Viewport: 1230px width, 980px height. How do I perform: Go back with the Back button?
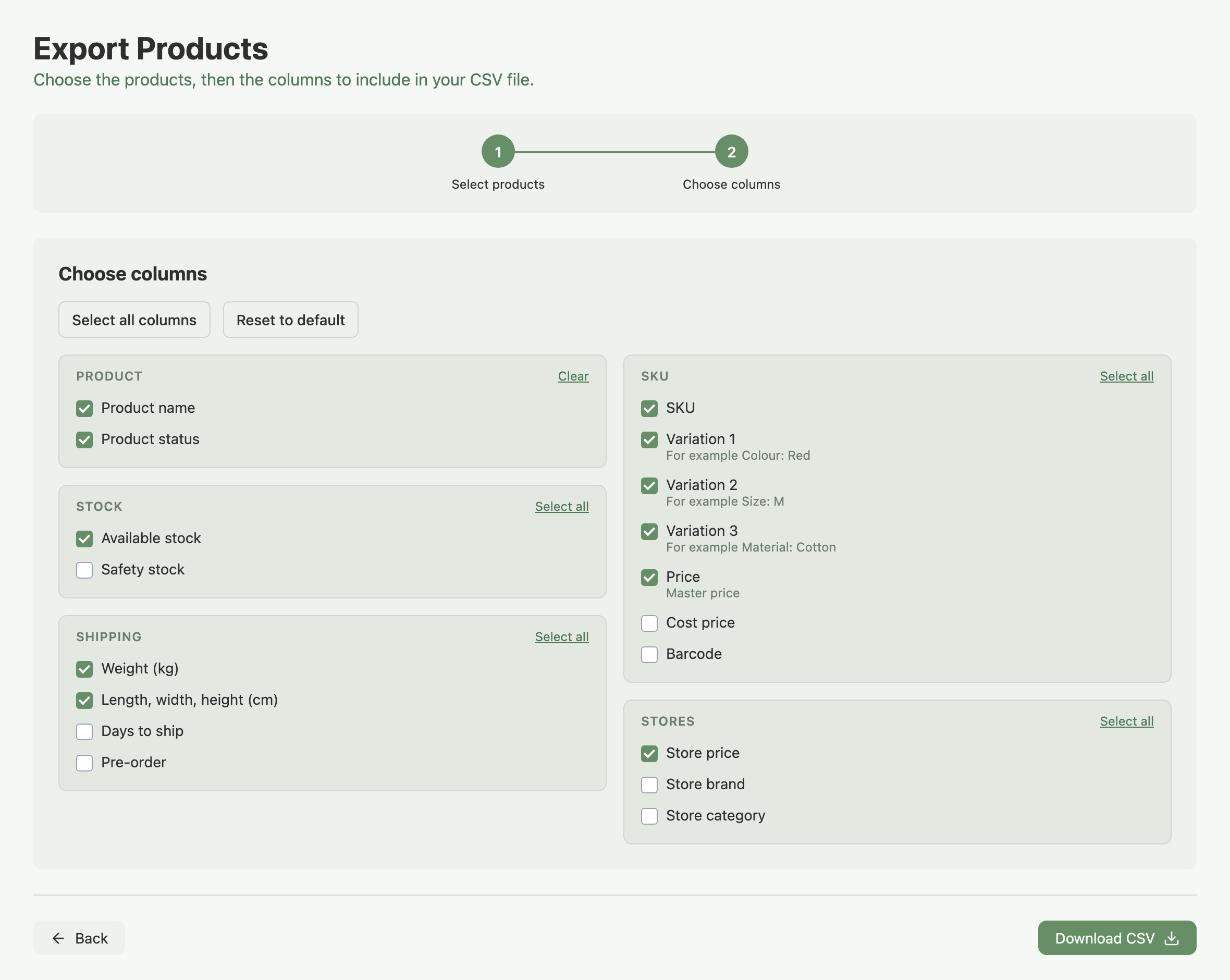[x=79, y=938]
